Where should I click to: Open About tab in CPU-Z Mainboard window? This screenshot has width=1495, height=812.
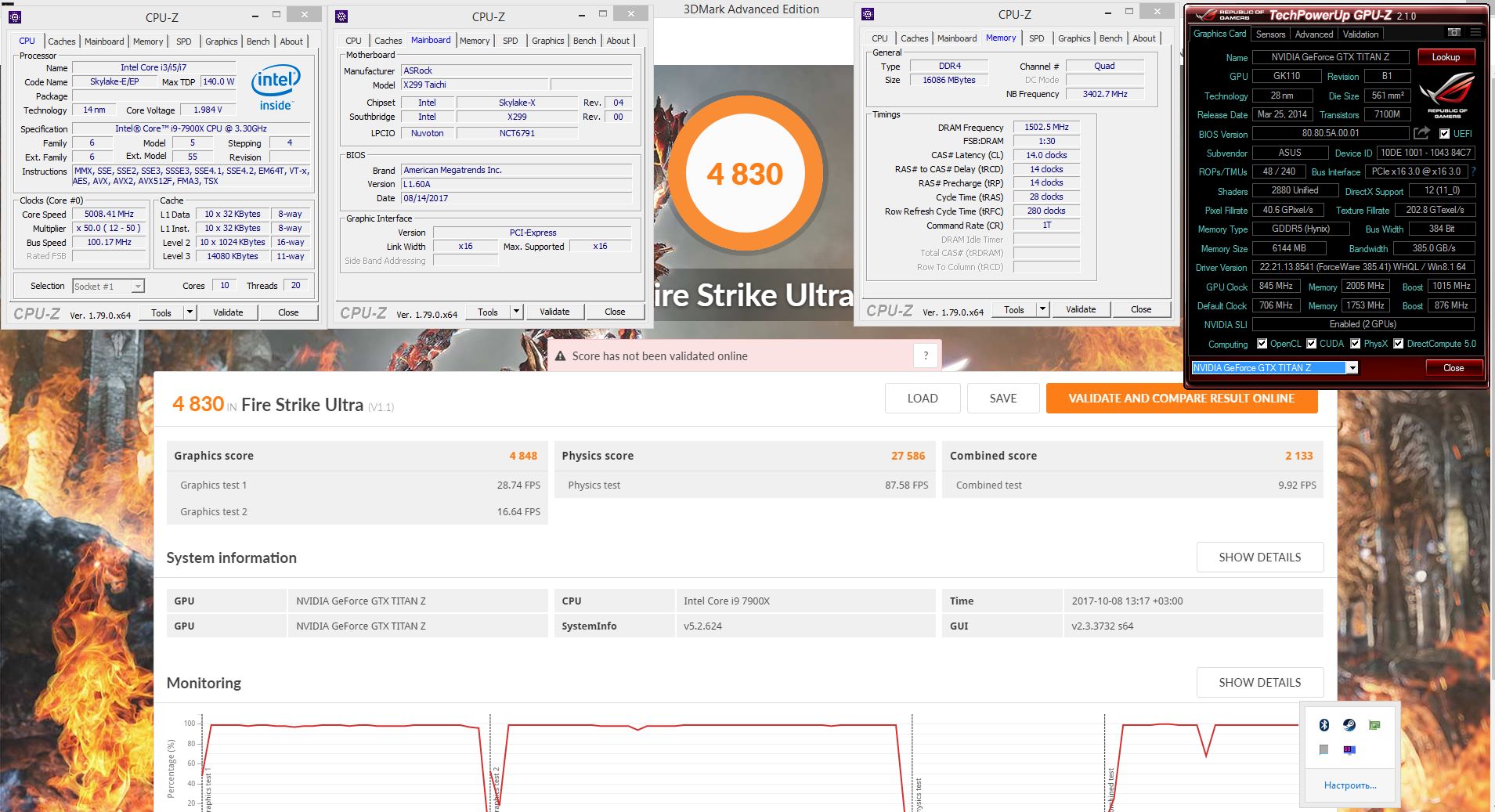pyautogui.click(x=618, y=41)
